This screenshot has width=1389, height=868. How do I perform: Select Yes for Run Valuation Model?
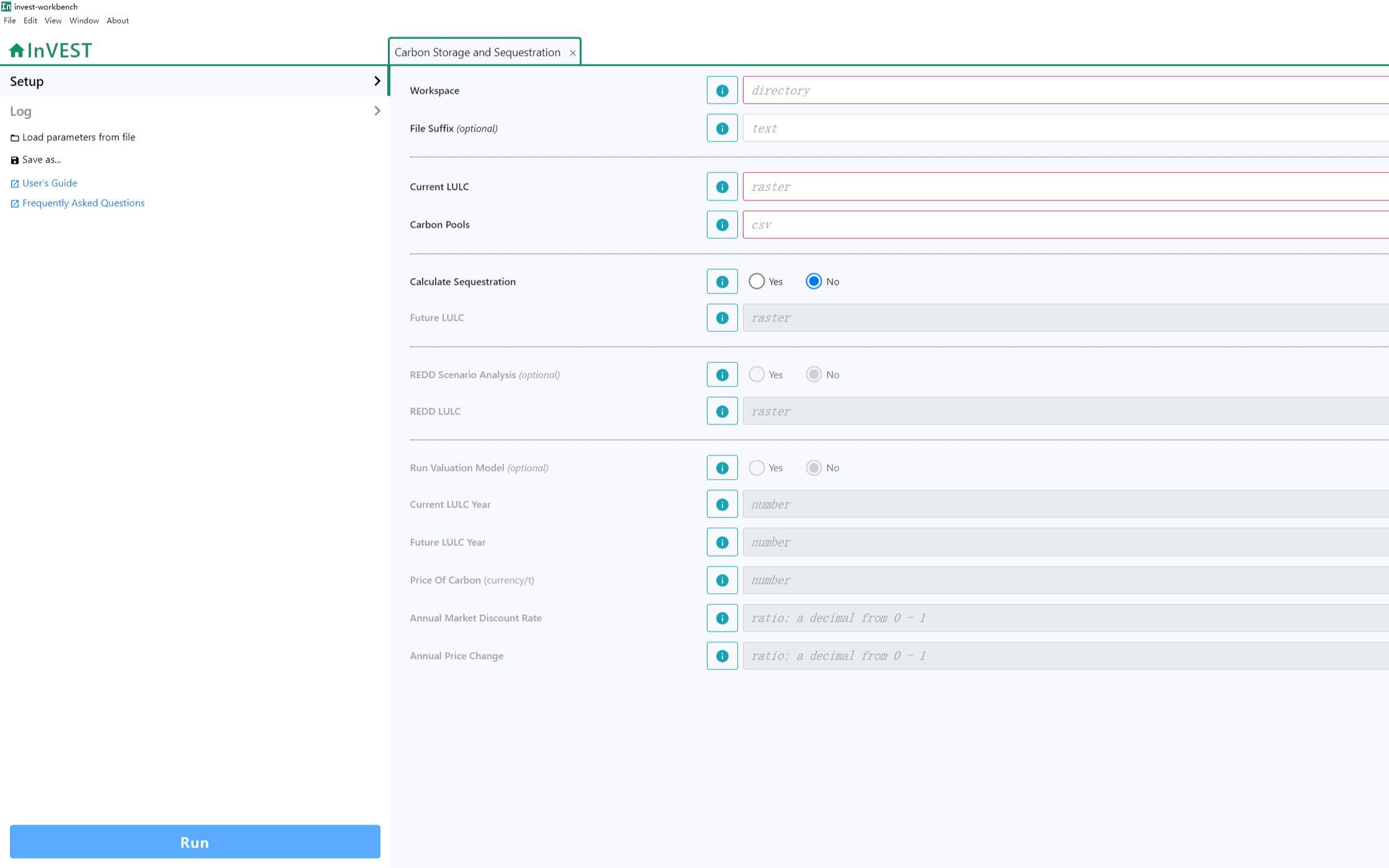pos(756,468)
